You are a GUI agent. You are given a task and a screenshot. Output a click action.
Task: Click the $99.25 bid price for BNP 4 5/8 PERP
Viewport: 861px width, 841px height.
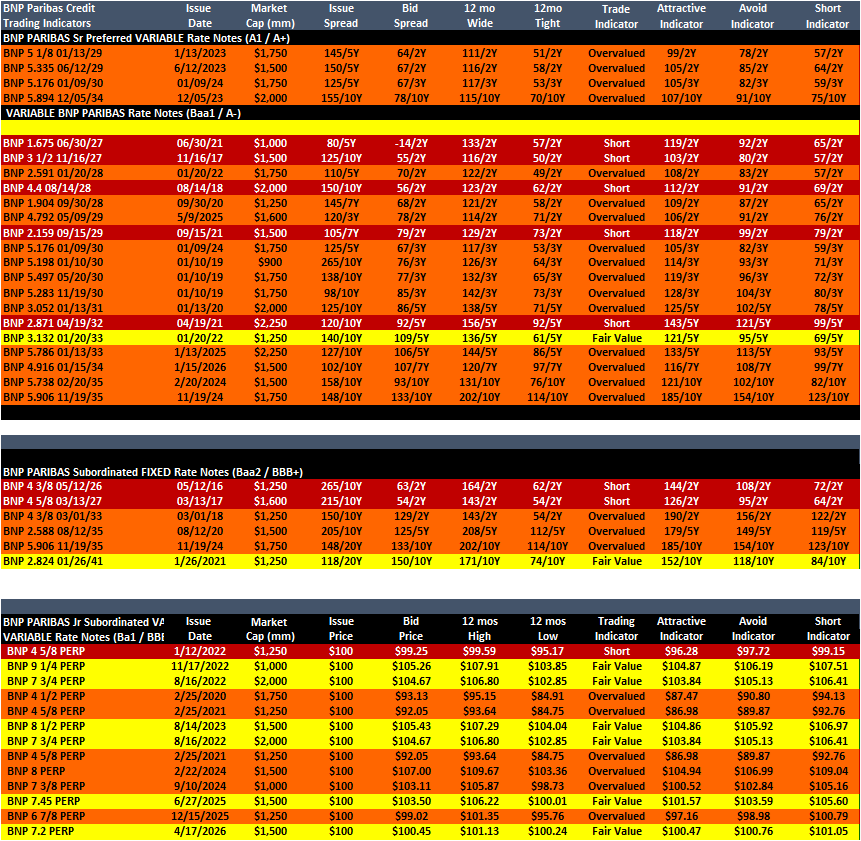[411, 652]
